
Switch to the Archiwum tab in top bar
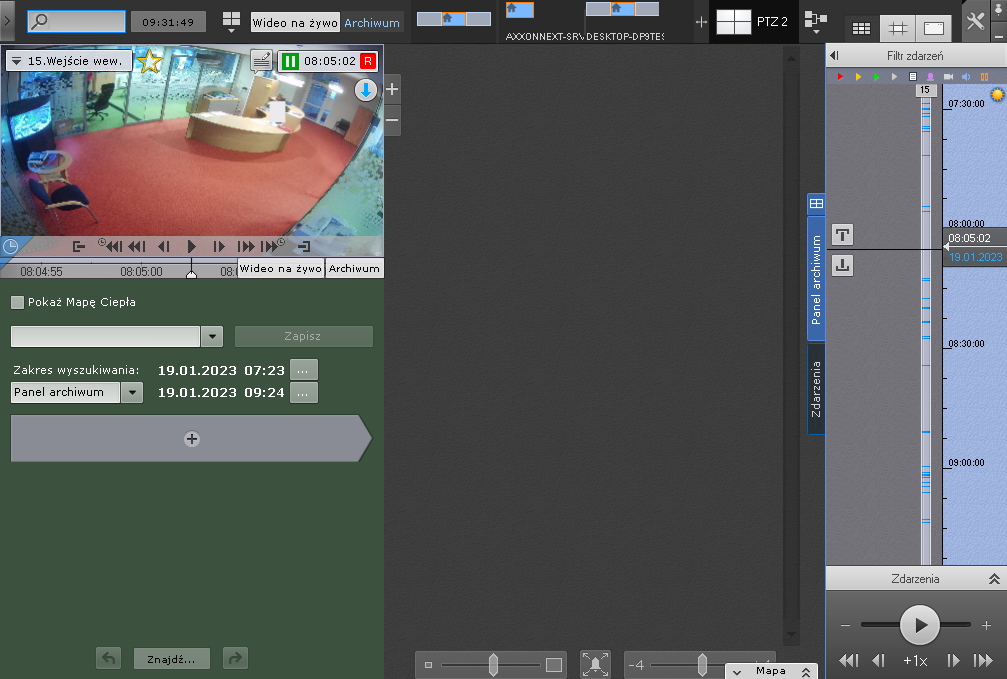(371, 22)
